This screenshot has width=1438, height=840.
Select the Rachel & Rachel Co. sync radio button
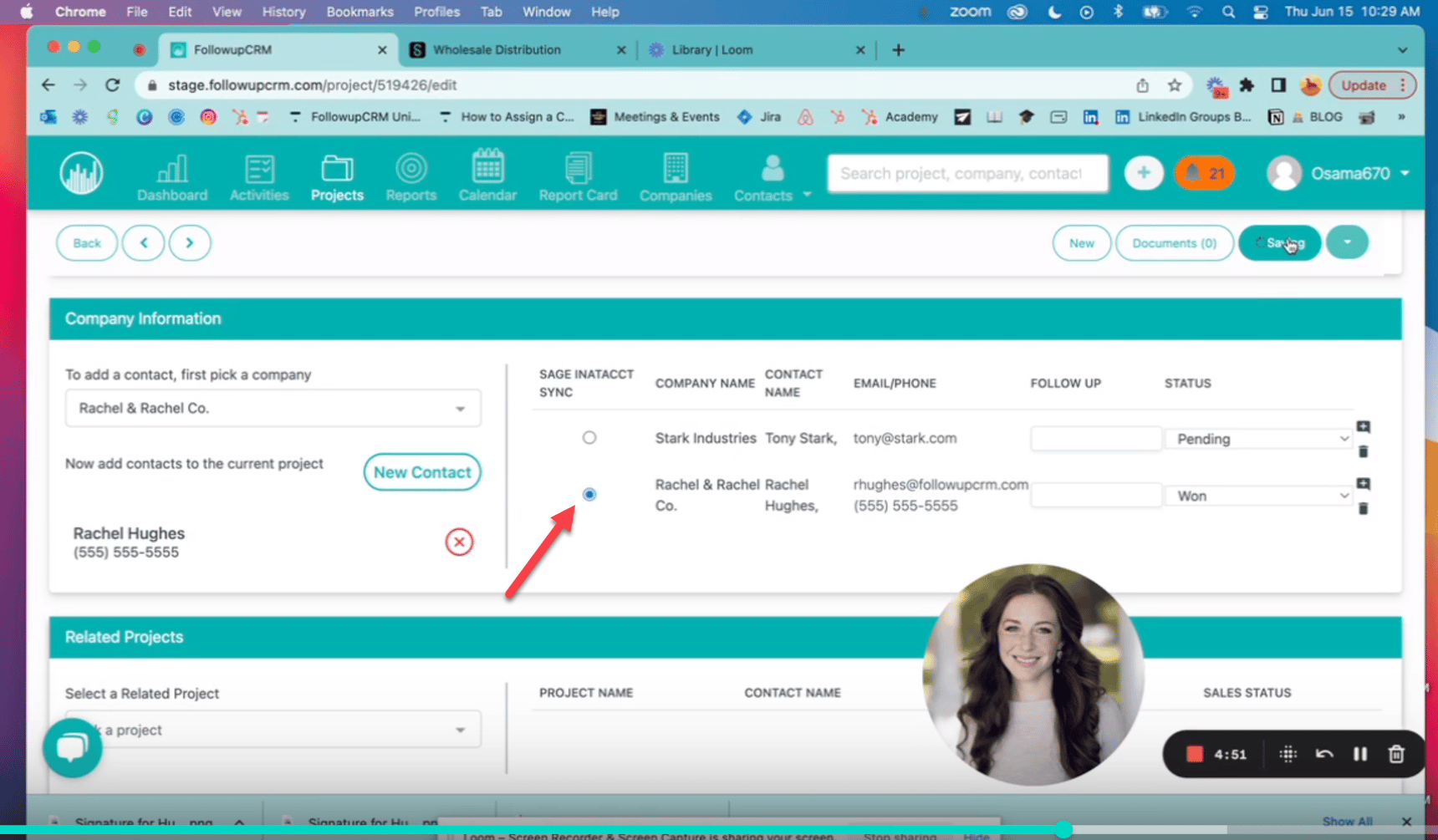pos(589,494)
